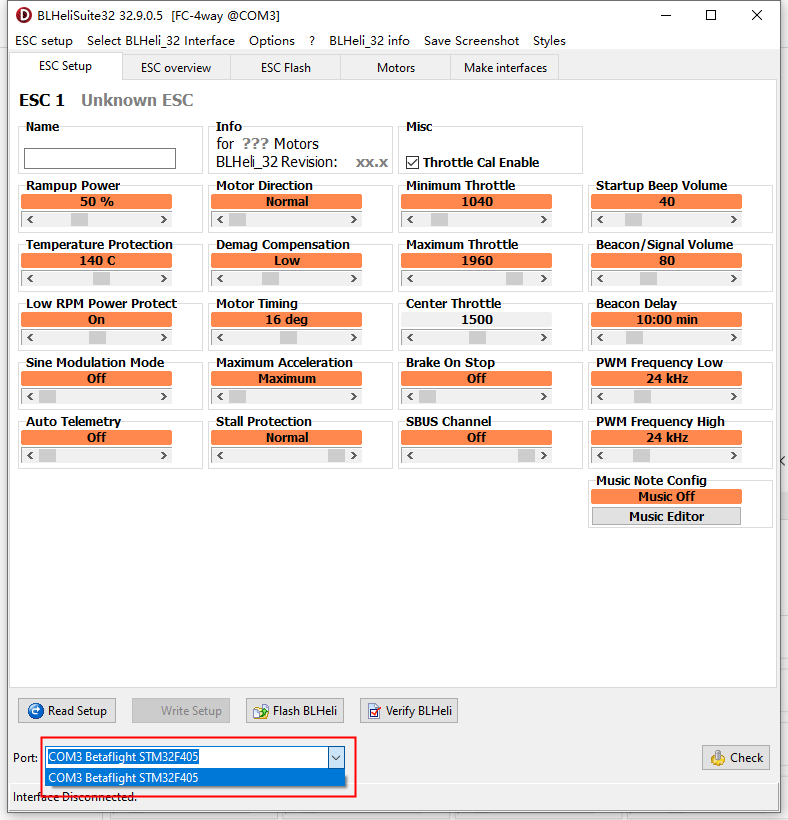788x820 pixels.
Task: Click the Music Off config bar
Action: [x=666, y=496]
